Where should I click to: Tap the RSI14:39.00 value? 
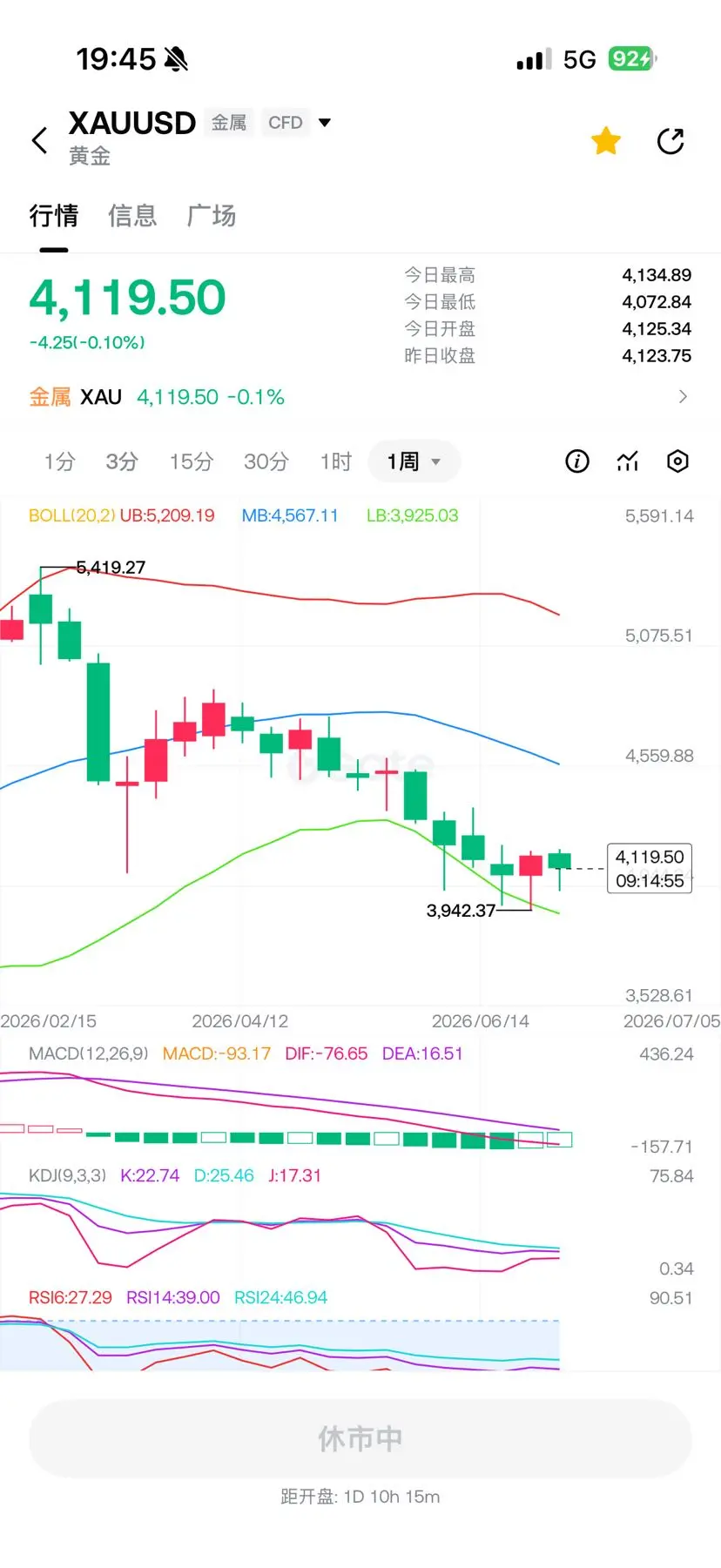coord(173,1297)
